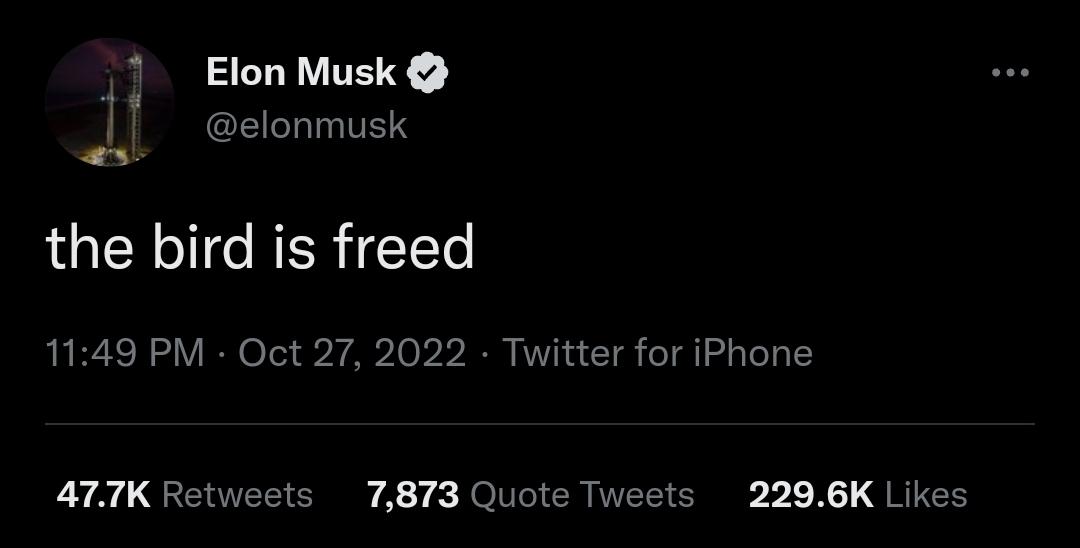The image size is (1080, 548).
Task: Open the Retweets label list
Action: pos(238,495)
